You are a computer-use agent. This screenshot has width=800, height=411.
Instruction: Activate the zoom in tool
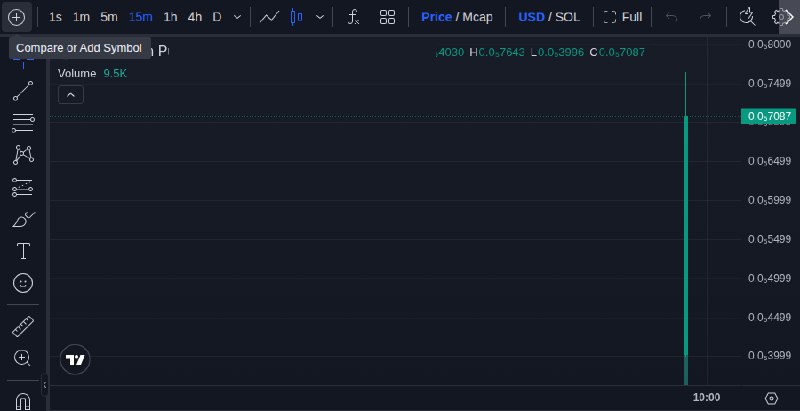[23, 358]
